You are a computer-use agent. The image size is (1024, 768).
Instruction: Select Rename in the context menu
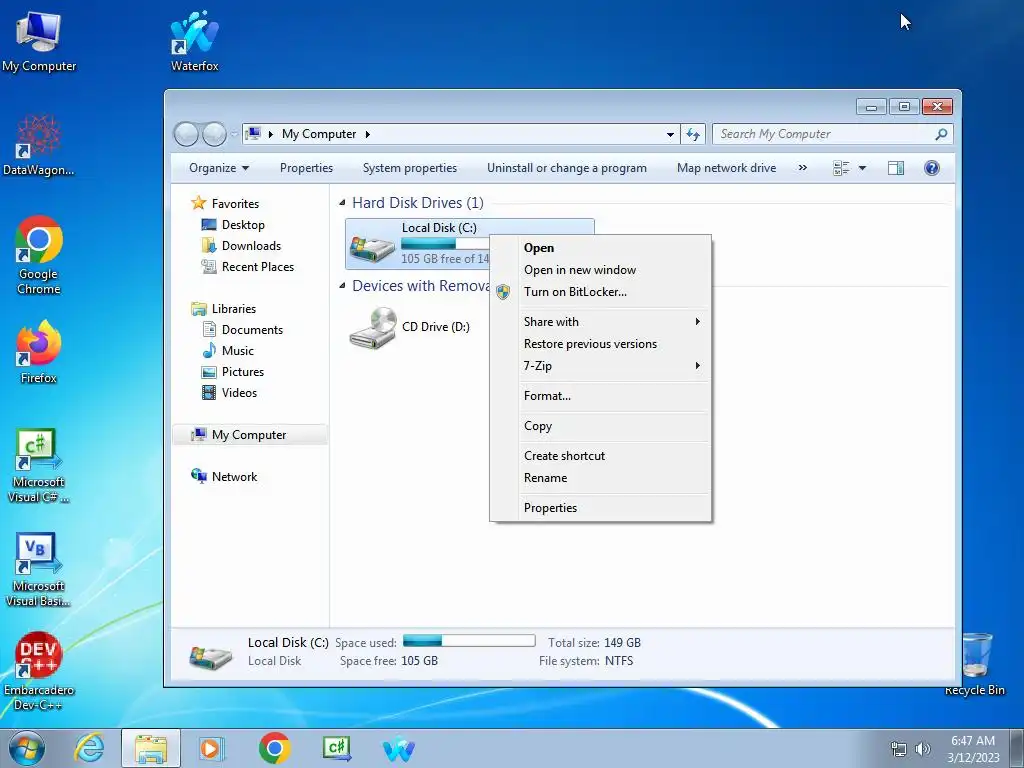click(601, 478)
